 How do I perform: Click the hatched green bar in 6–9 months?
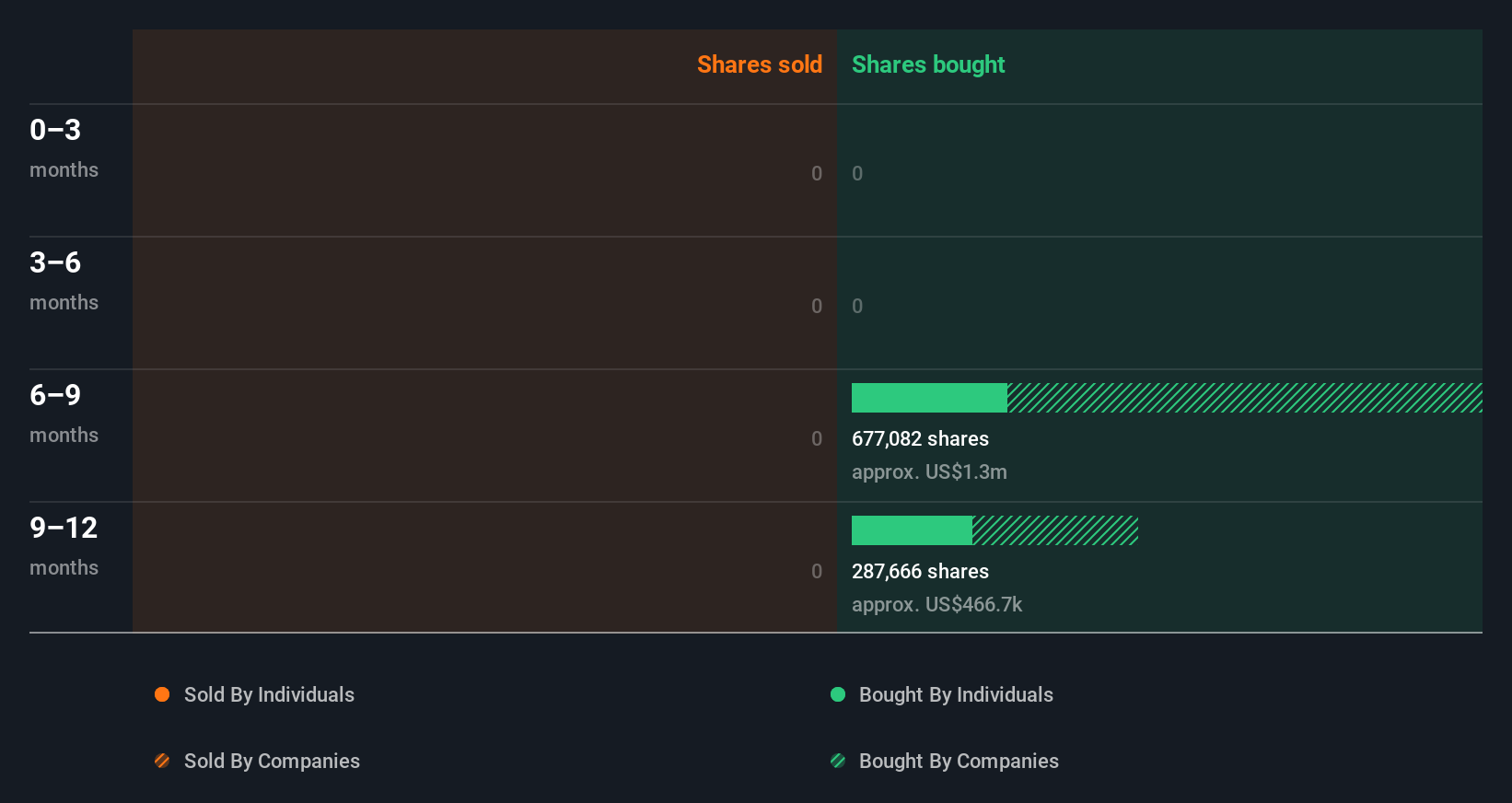1244,398
